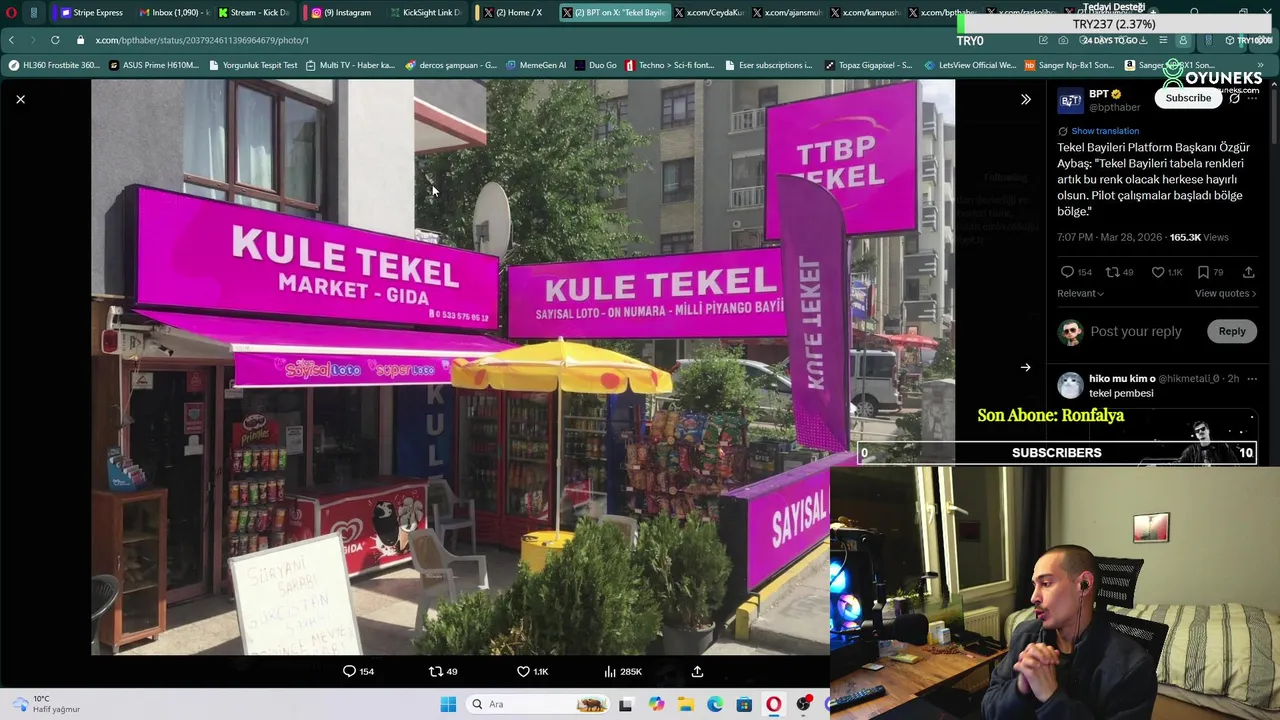Collapse the side panel with double-arrow icon
Viewport: 1280px width, 720px height.
coord(1025,99)
